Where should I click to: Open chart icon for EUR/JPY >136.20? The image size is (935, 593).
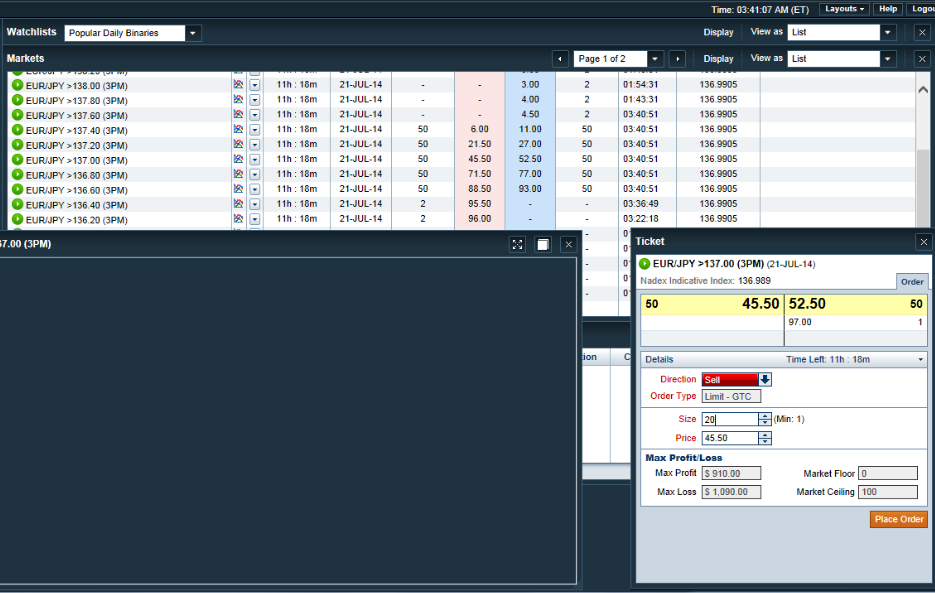(239, 219)
